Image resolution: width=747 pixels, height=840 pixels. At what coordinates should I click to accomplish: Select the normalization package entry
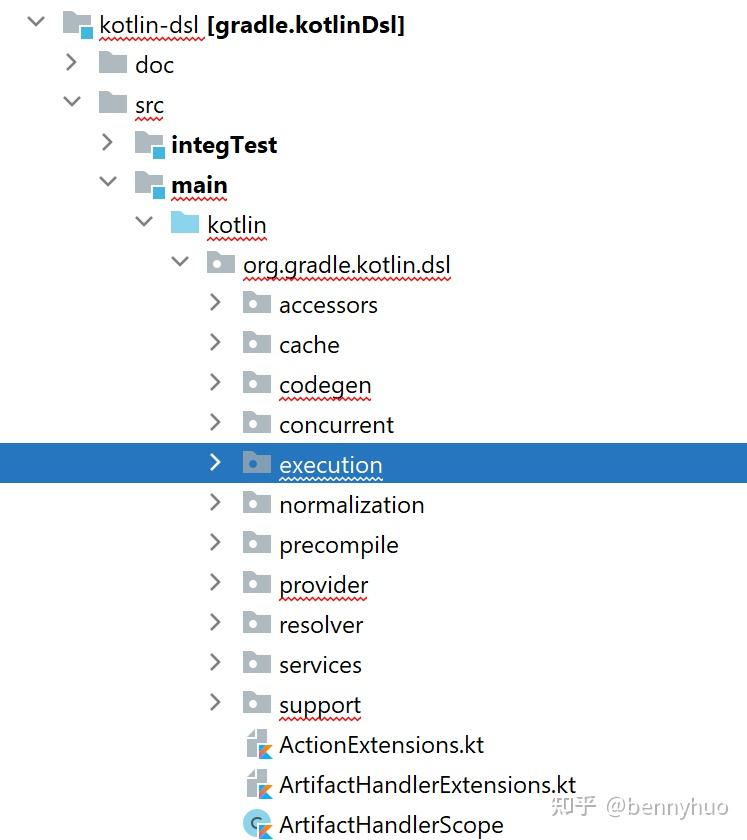350,504
